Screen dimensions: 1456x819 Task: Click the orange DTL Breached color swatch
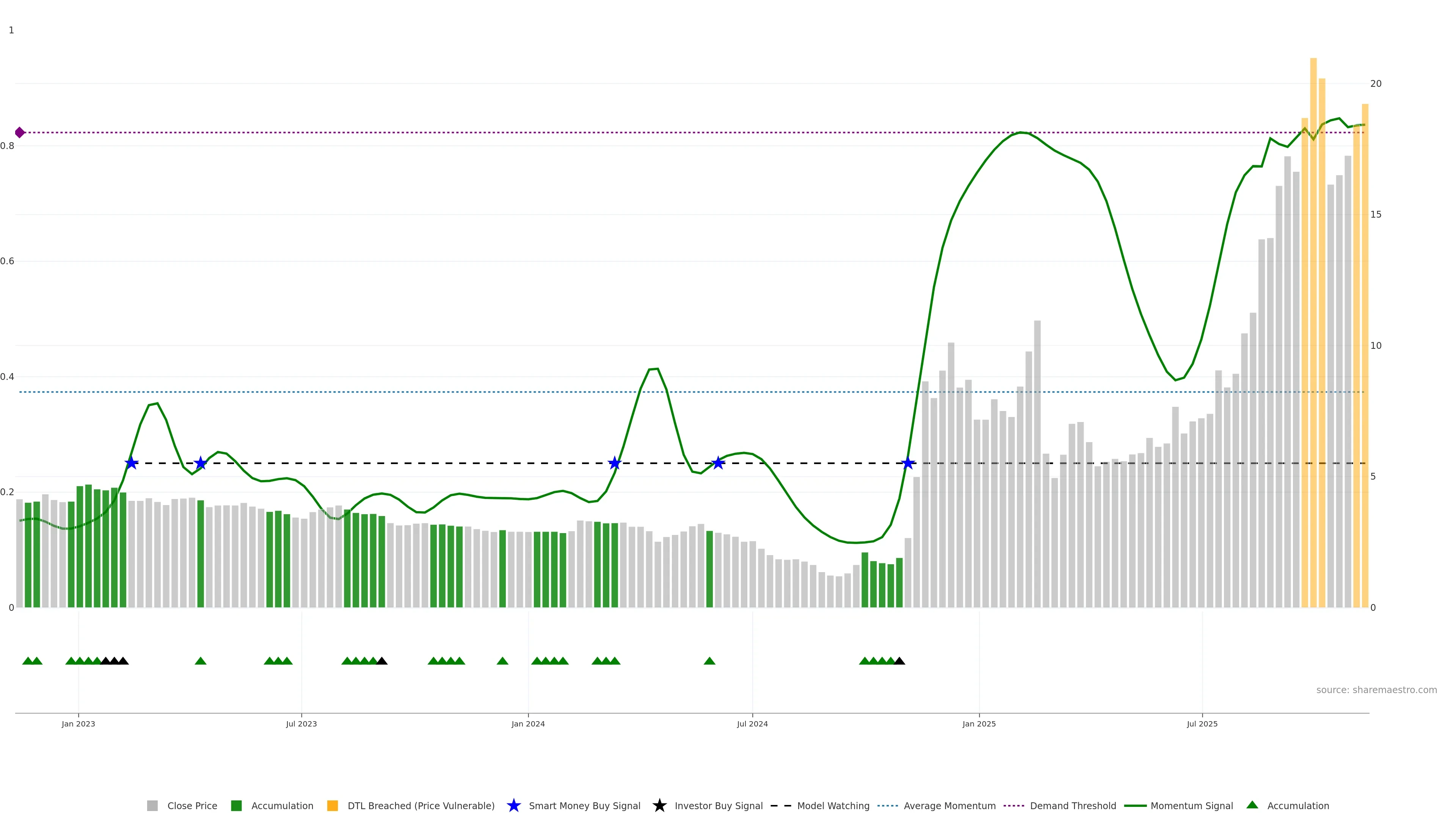tap(333, 806)
